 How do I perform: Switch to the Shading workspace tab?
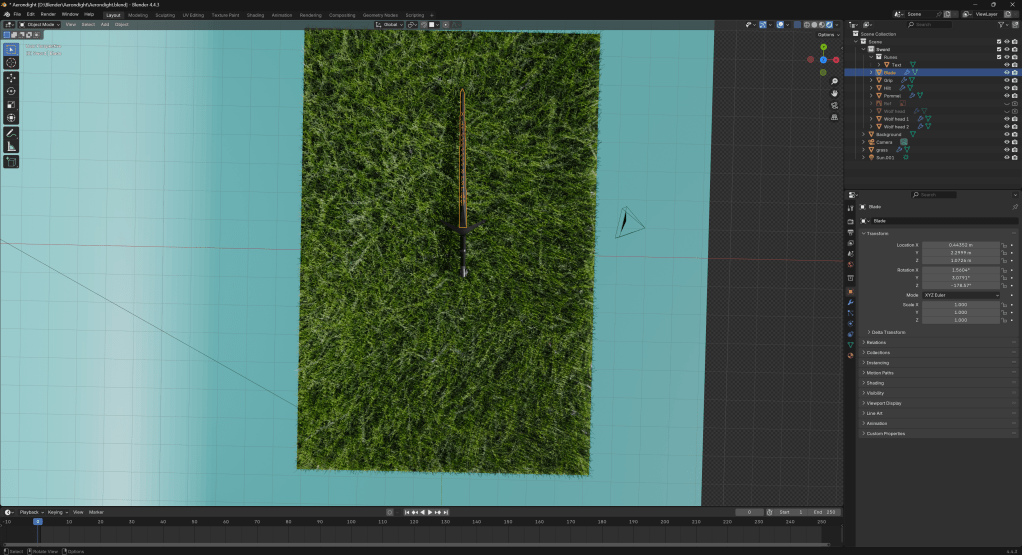pos(255,15)
